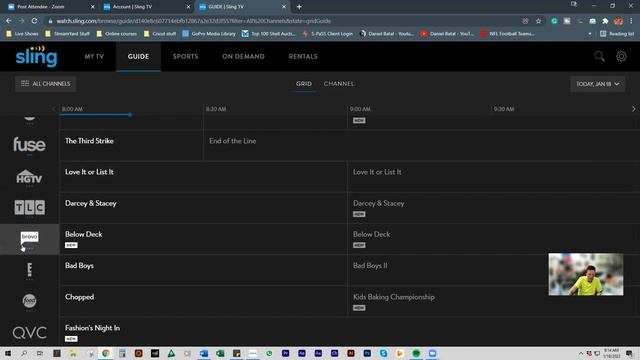The width and height of the screenshot is (640, 360).
Task: Click the taskbar search icon
Action: (24, 353)
